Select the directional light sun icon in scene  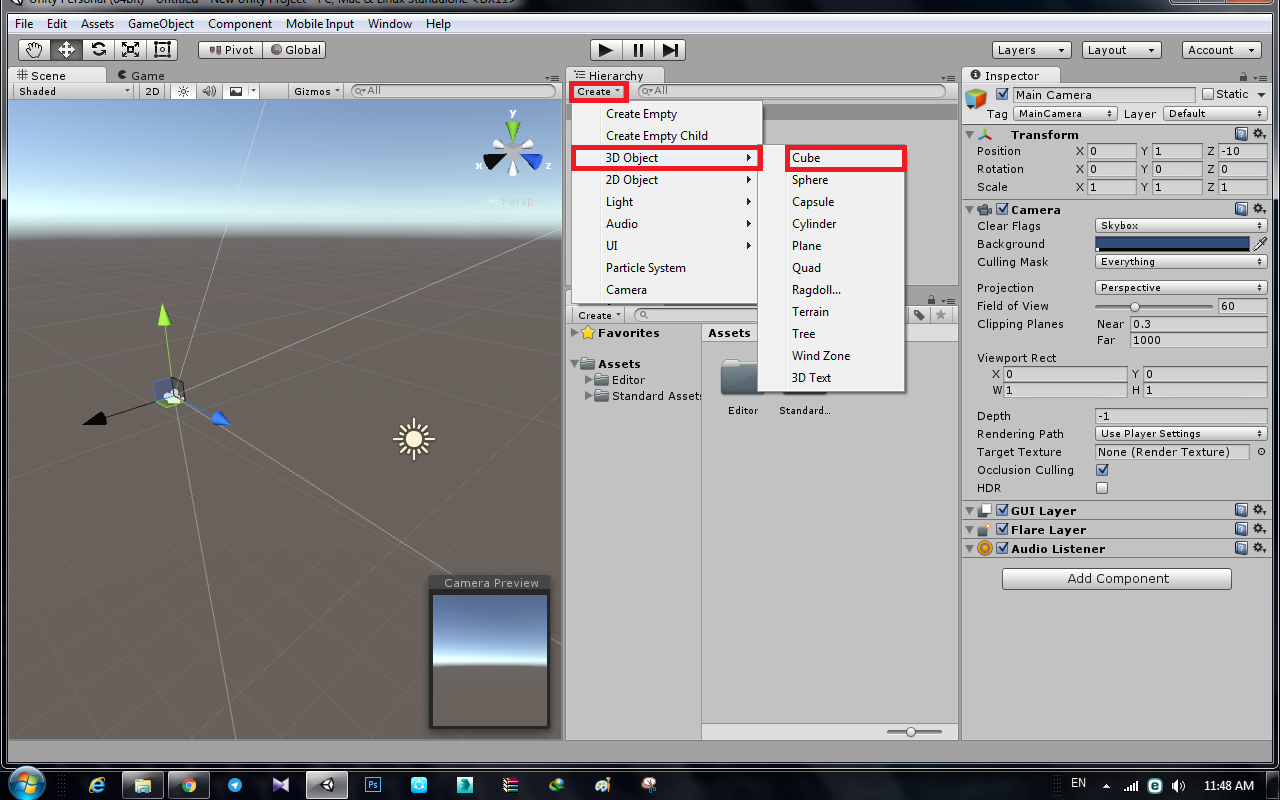pyautogui.click(x=414, y=439)
